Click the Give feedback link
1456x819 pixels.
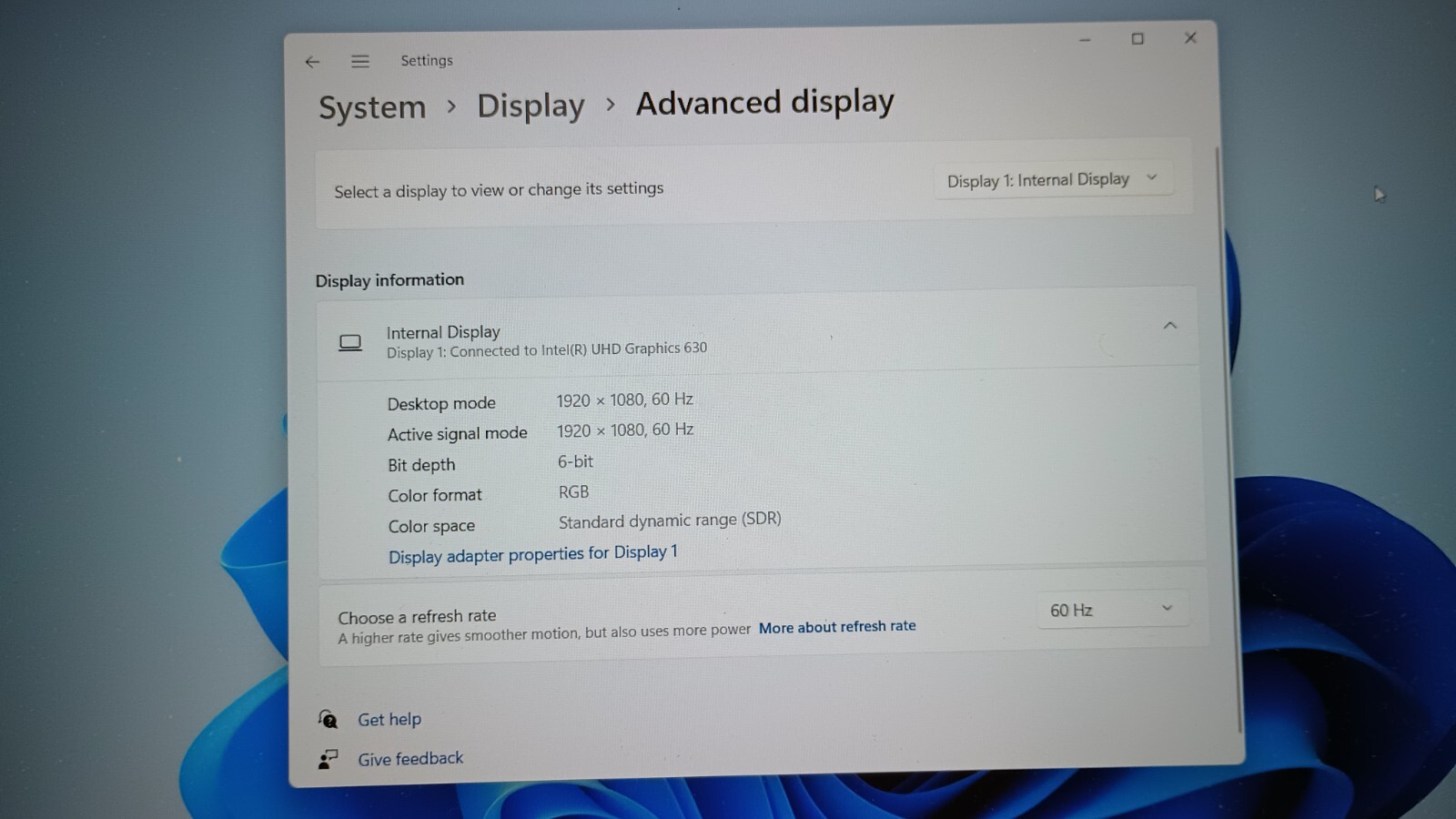(410, 759)
